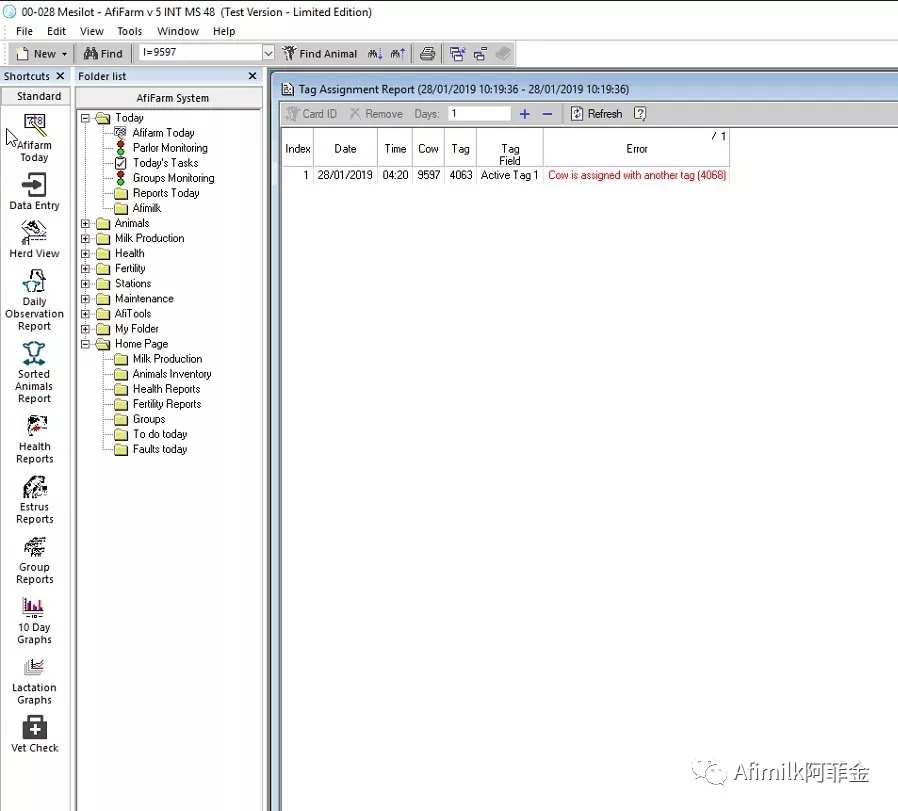Expand the Animals folder
This screenshot has height=811, width=898.
[x=85, y=223]
